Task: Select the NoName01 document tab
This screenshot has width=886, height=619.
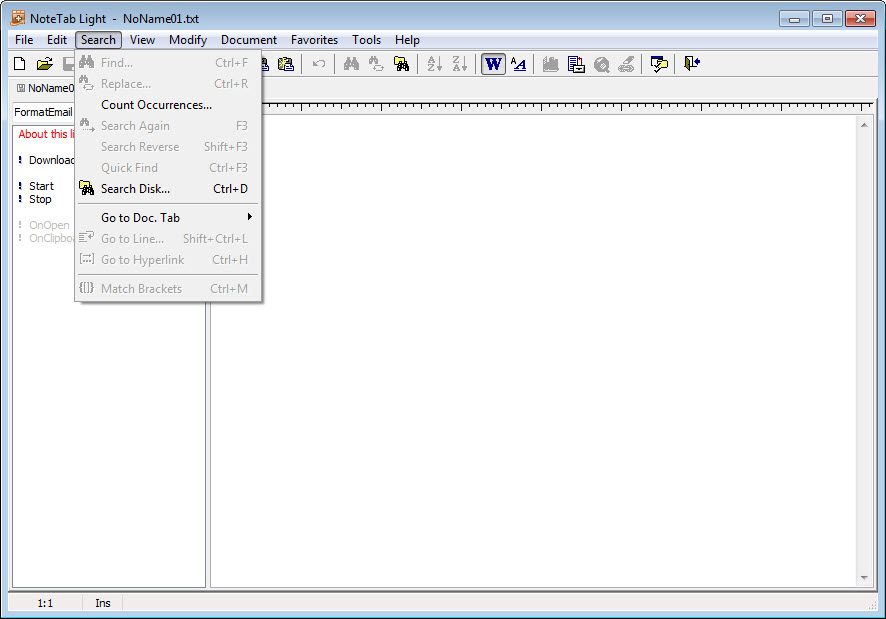Action: click(x=45, y=88)
